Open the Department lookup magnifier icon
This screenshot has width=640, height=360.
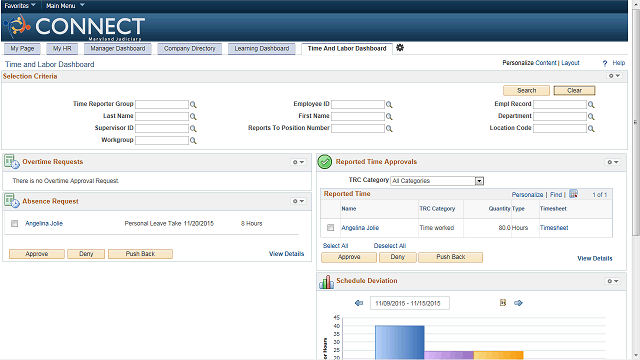click(591, 117)
